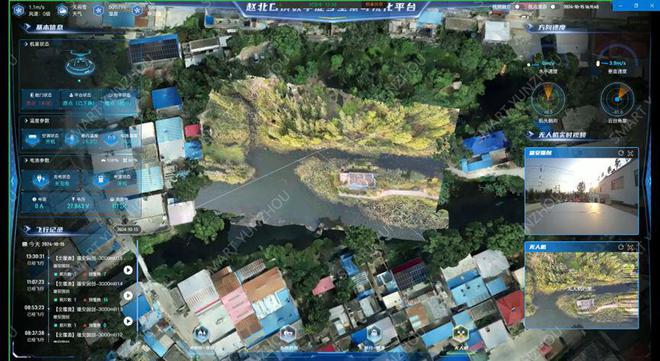This screenshot has width=660, height=361.
Task: Click the small island building on map
Action: click(x=358, y=181)
